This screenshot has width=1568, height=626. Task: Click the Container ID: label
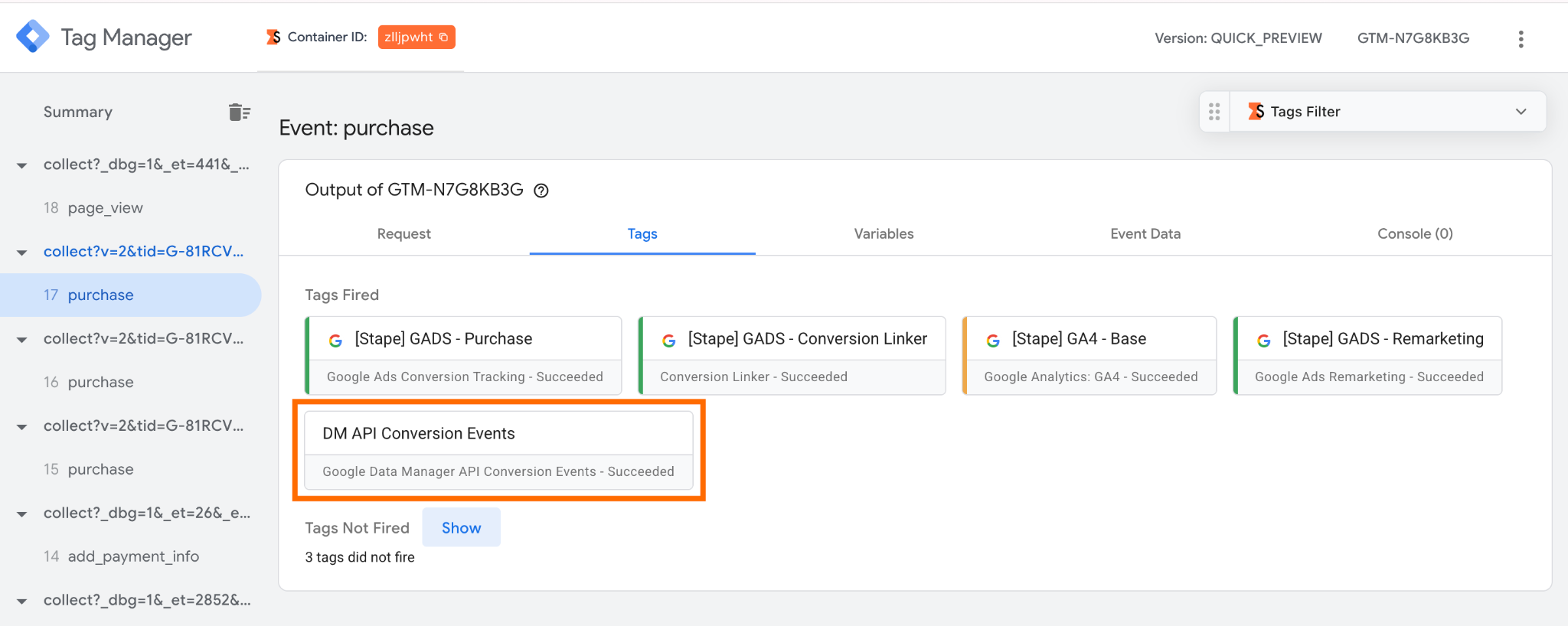point(328,37)
